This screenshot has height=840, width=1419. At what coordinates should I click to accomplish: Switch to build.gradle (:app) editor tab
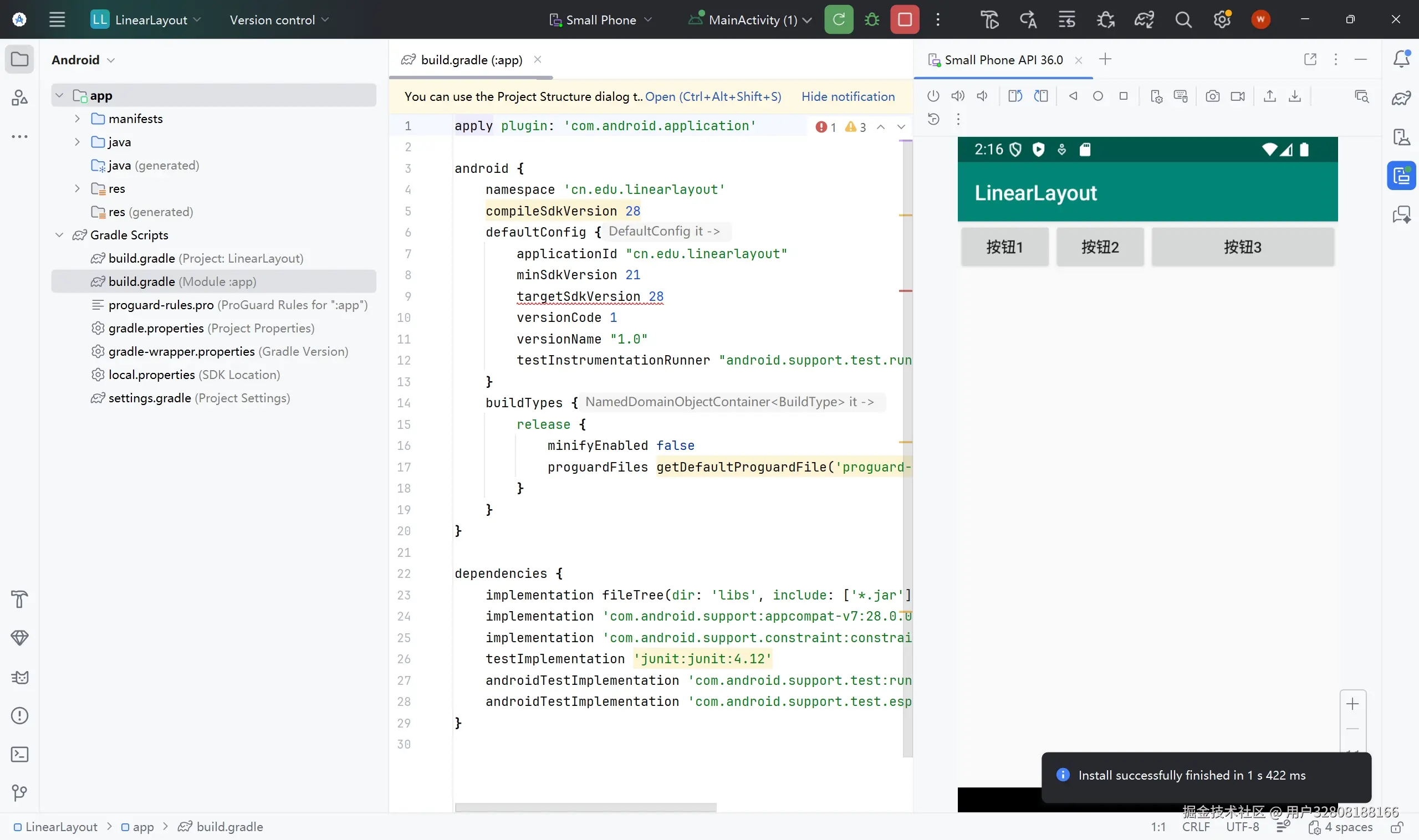(471, 60)
